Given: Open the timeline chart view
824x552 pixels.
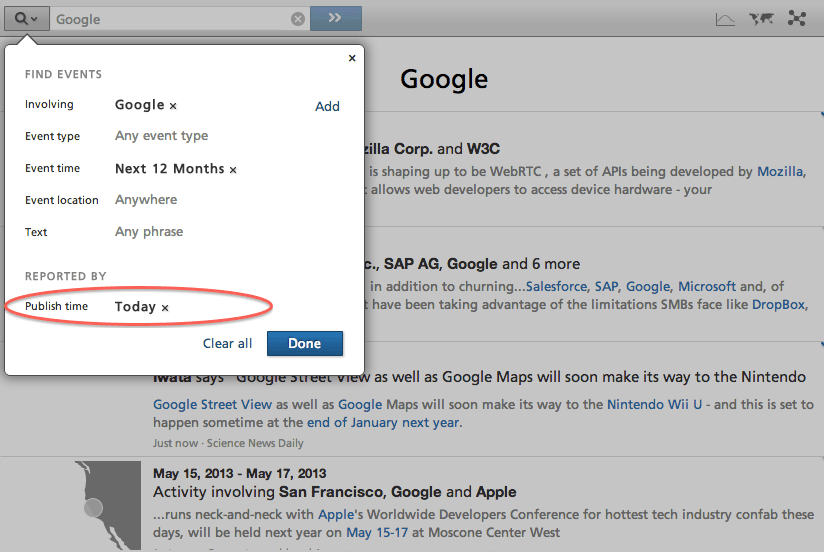Looking at the screenshot, I should 725,19.
